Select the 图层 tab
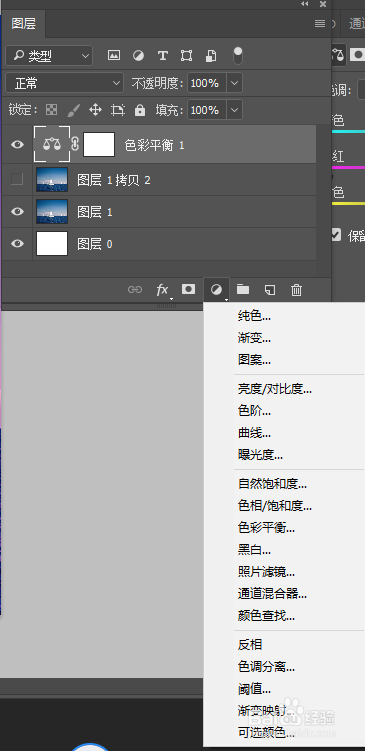This screenshot has width=365, height=751. coord(23,23)
